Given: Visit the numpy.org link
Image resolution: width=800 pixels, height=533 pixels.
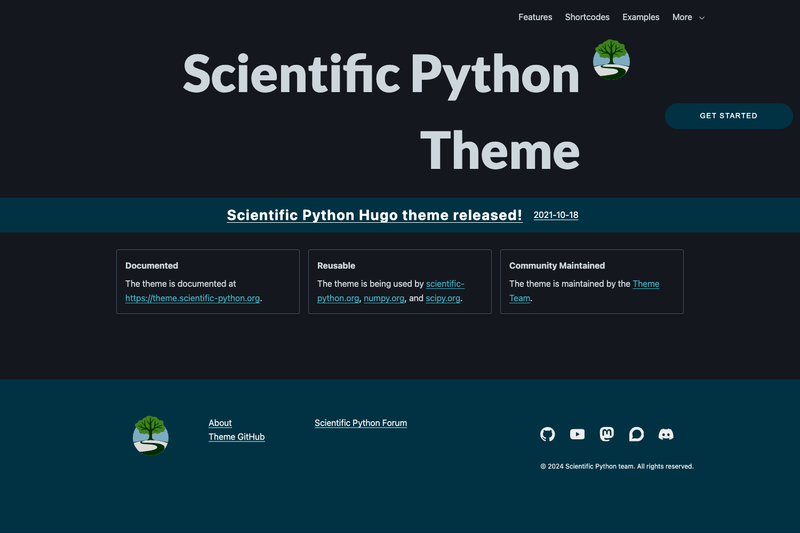Looking at the screenshot, I should [x=384, y=298].
